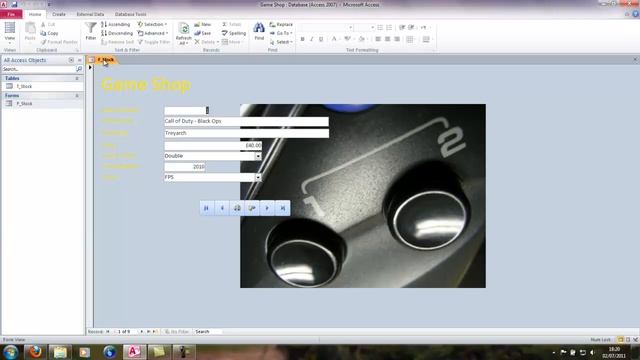The height and width of the screenshot is (360, 640).
Task: Sort records Descending
Action: pos(117,33)
